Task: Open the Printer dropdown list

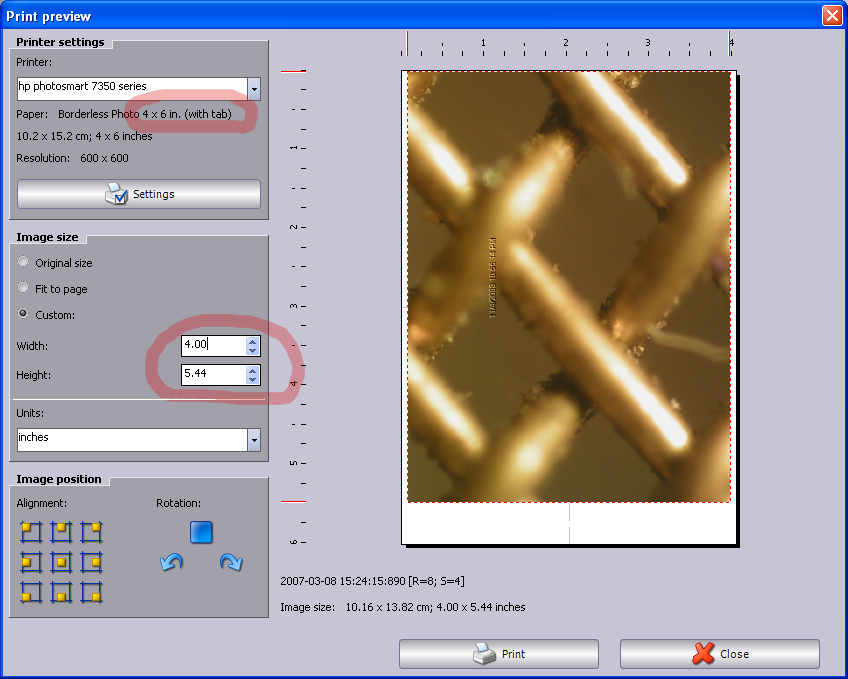Action: 254,89
